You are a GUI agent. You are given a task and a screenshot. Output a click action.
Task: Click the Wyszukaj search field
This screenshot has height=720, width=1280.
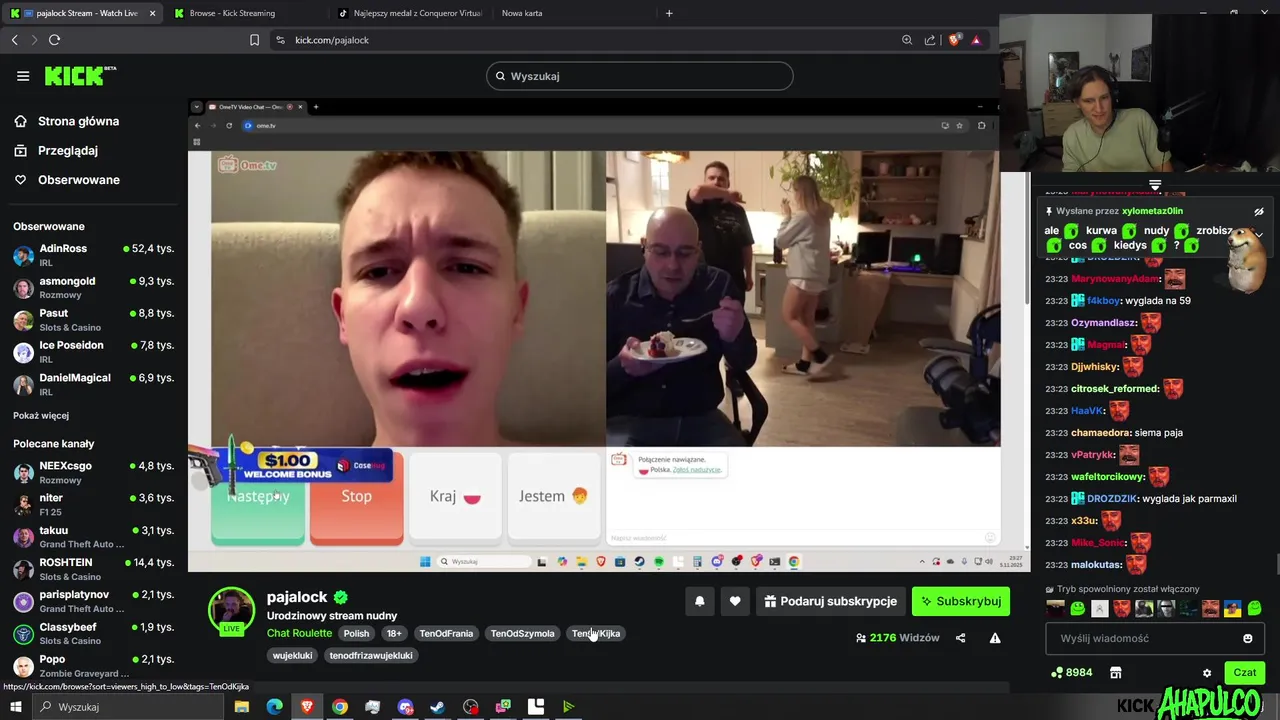pos(640,76)
